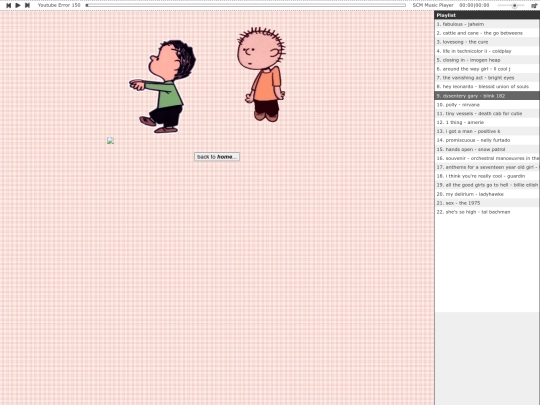Adjust the volume slider knob
The image size is (540, 405).
coord(515,6)
